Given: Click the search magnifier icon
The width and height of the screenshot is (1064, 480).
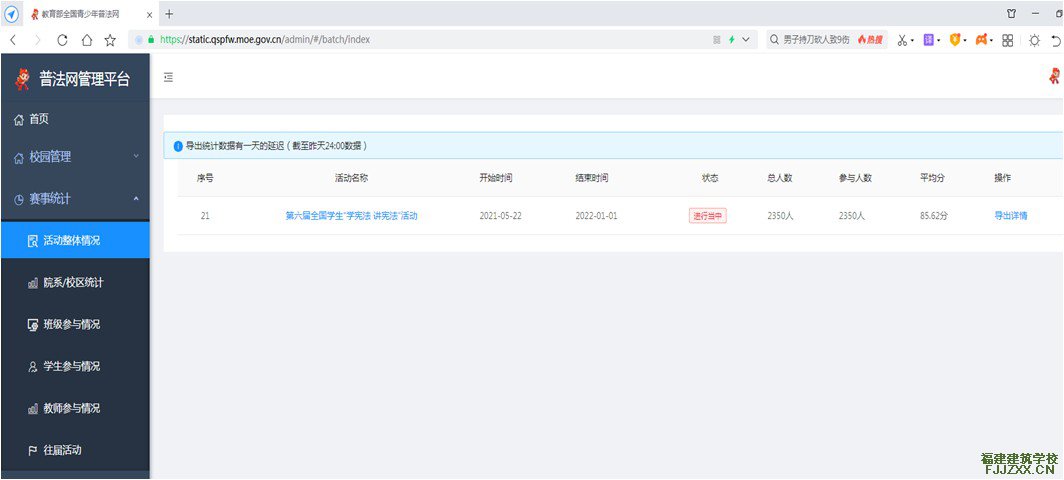Looking at the screenshot, I should (776, 40).
